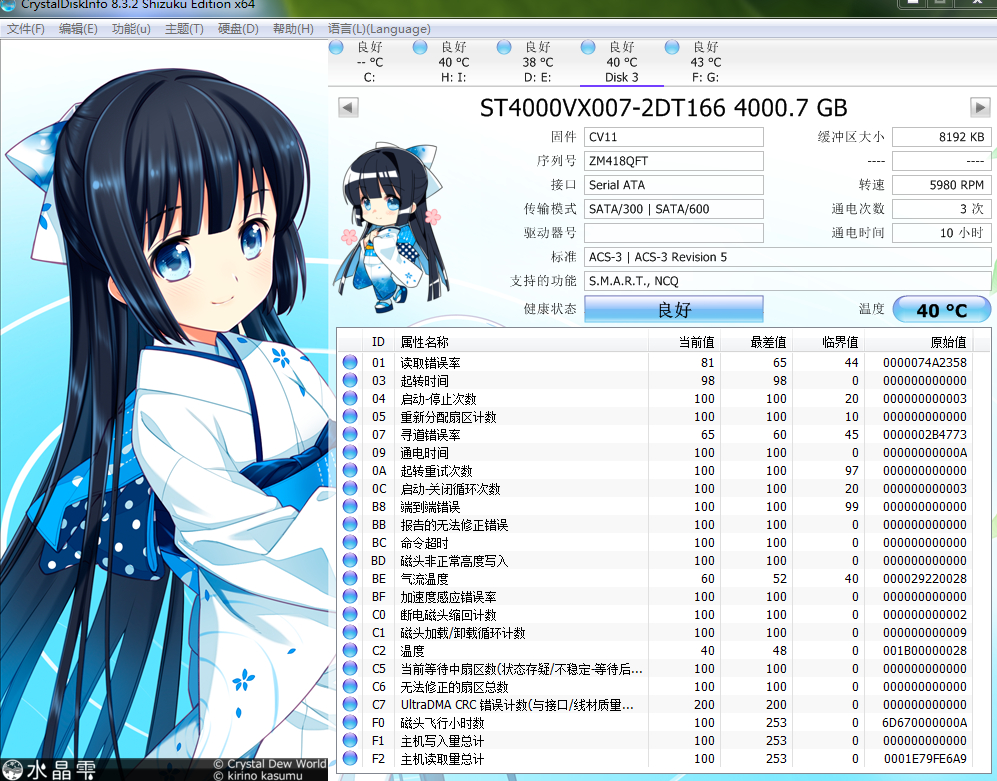Click status orb for C2 温度
The height and width of the screenshot is (781, 997).
(350, 651)
